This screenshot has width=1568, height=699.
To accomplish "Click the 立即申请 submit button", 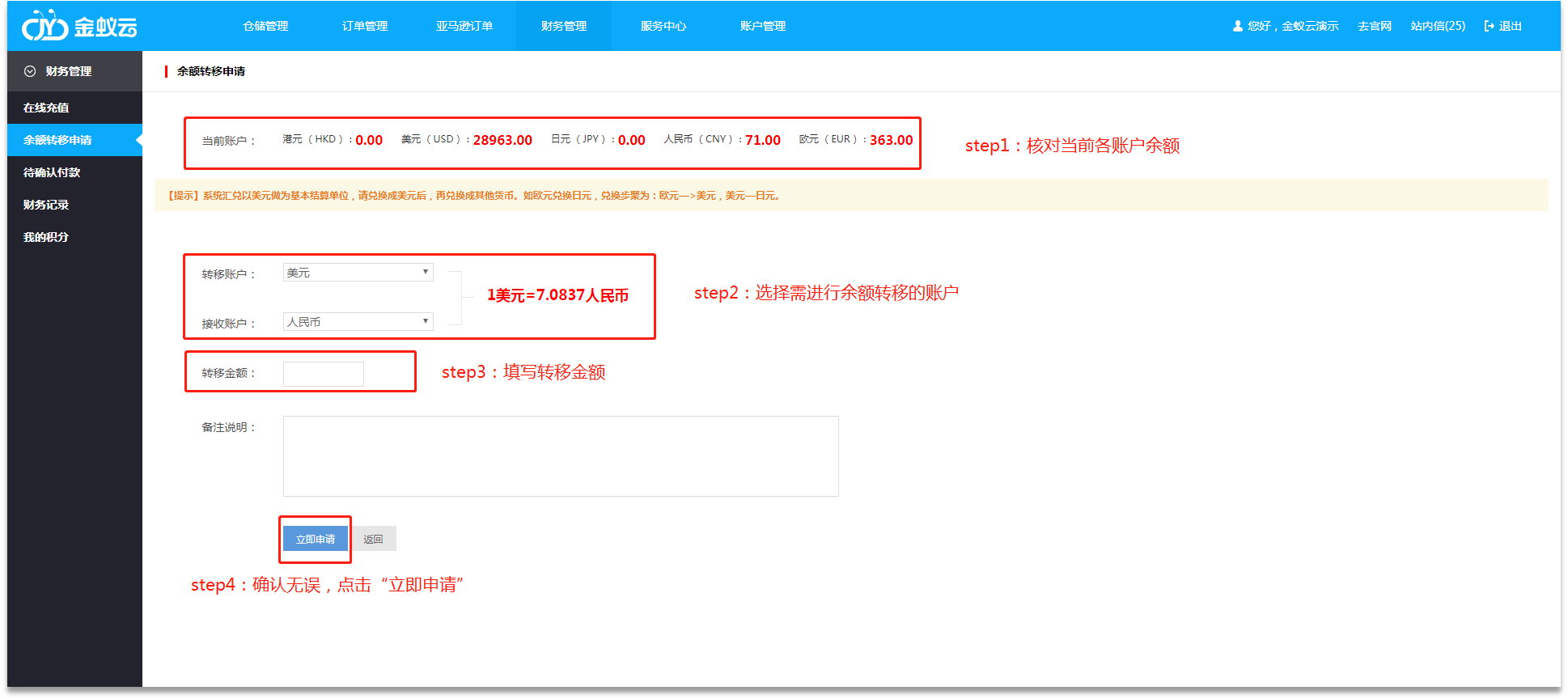I will point(316,539).
